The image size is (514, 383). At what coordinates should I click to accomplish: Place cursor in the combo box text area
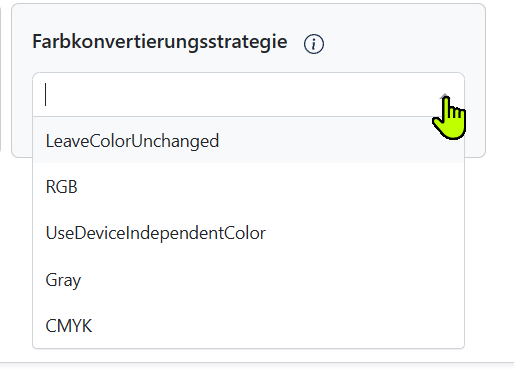[233, 95]
